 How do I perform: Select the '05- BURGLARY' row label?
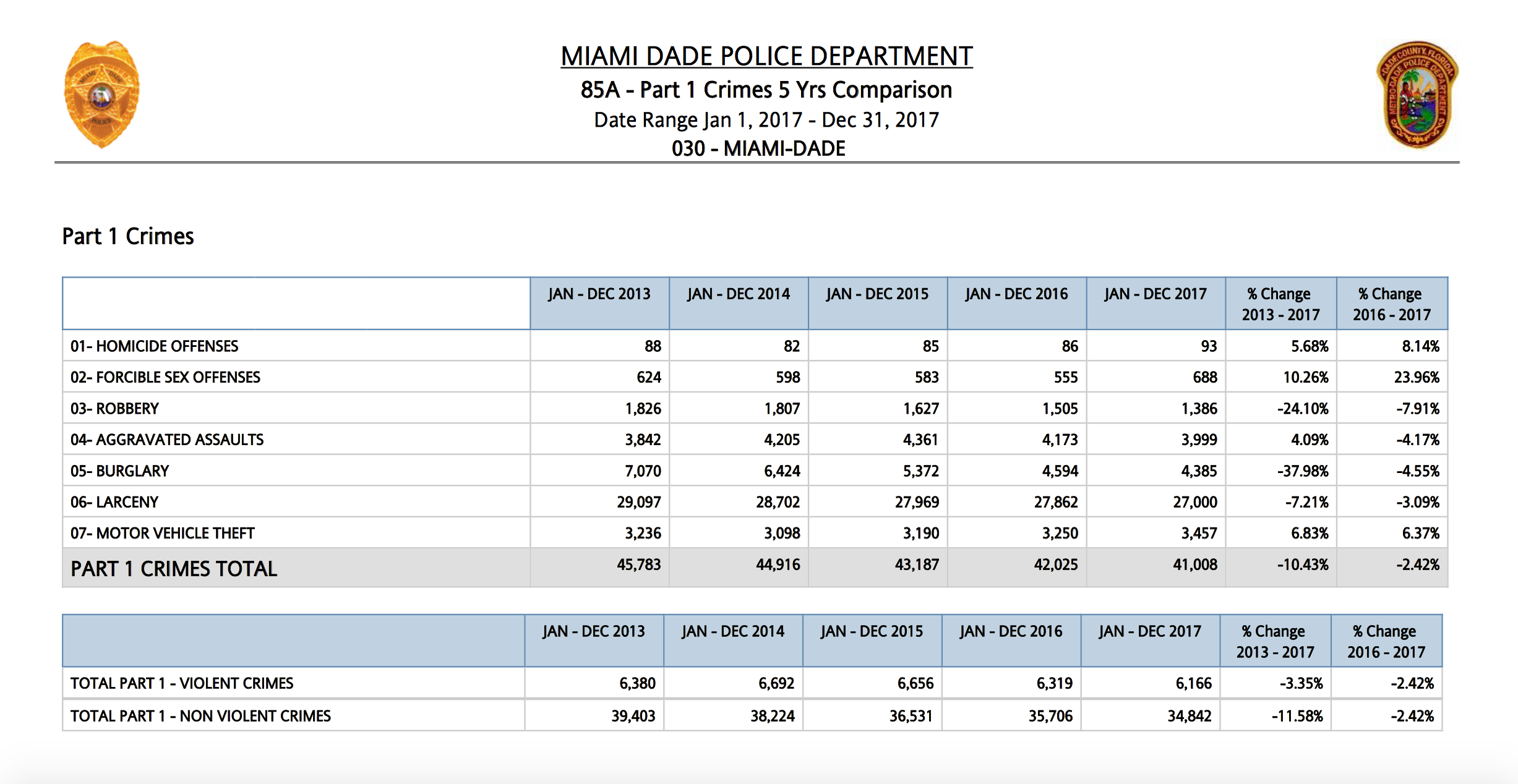click(119, 471)
